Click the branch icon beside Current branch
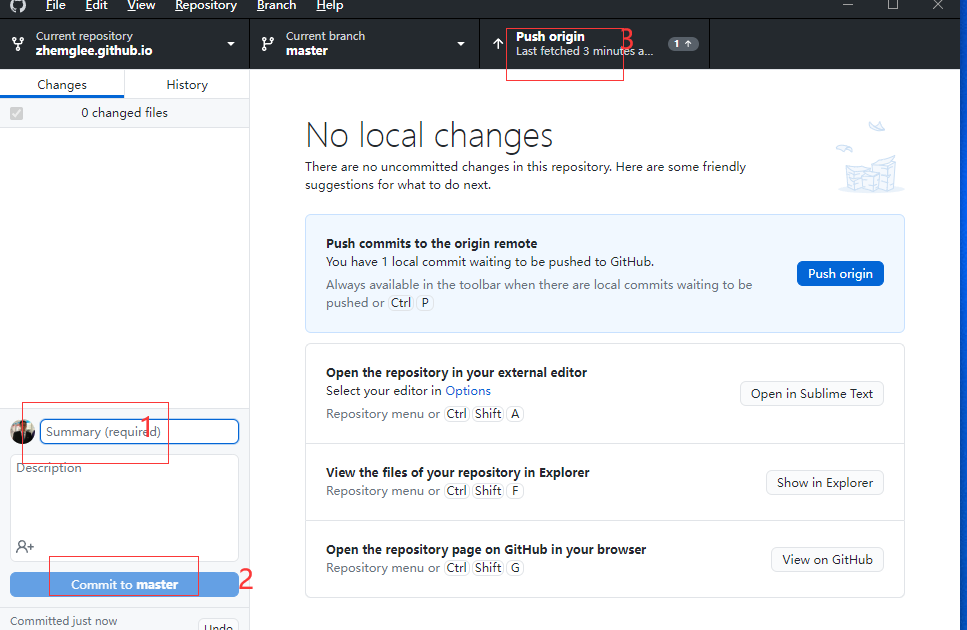Image resolution: width=967 pixels, height=630 pixels. pyautogui.click(x=268, y=44)
